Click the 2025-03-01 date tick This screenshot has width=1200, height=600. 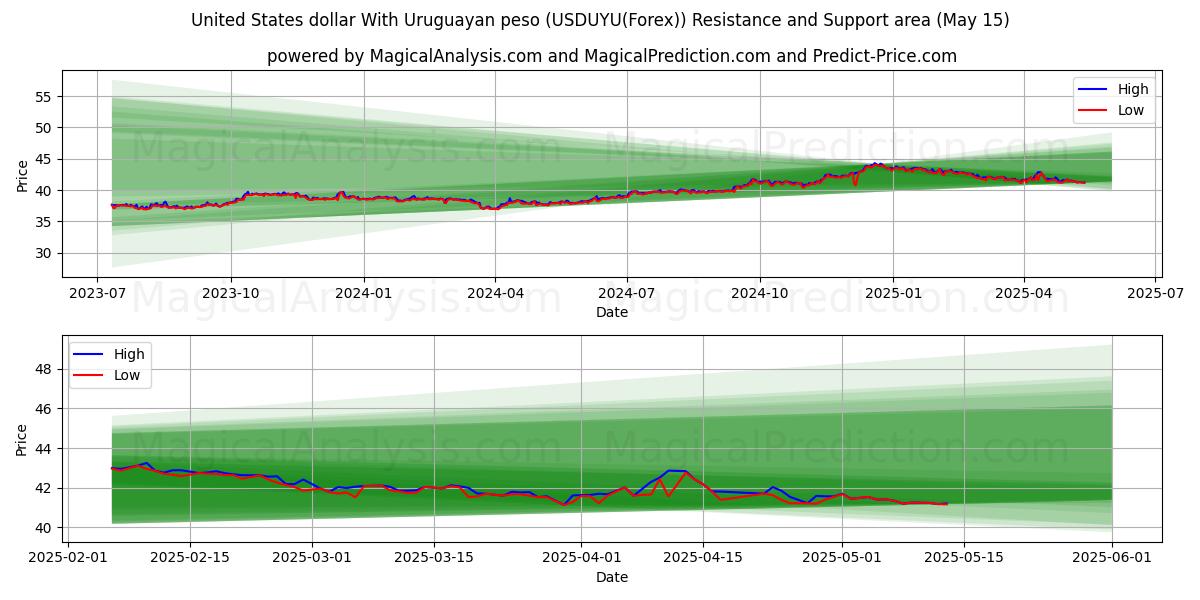click(x=312, y=559)
